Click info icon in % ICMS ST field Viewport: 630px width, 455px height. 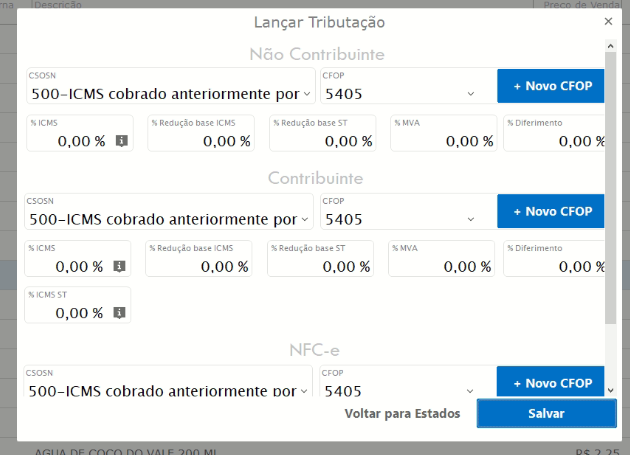119,312
